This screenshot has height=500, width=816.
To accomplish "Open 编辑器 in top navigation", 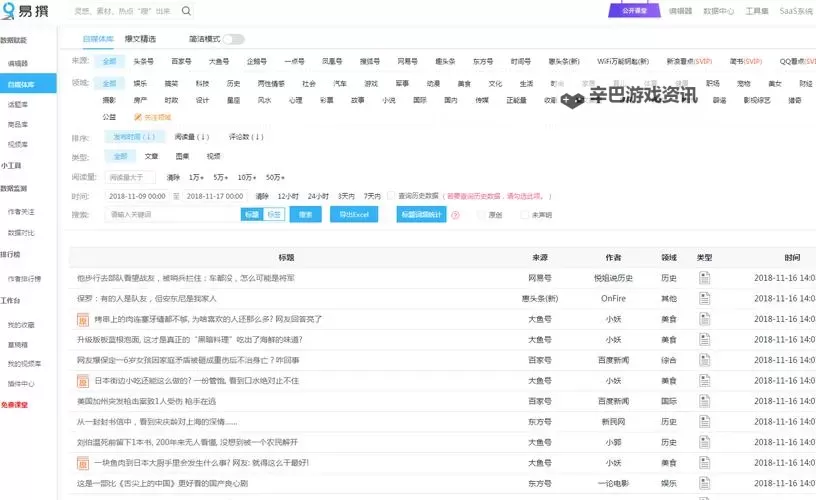I will coord(680,11).
